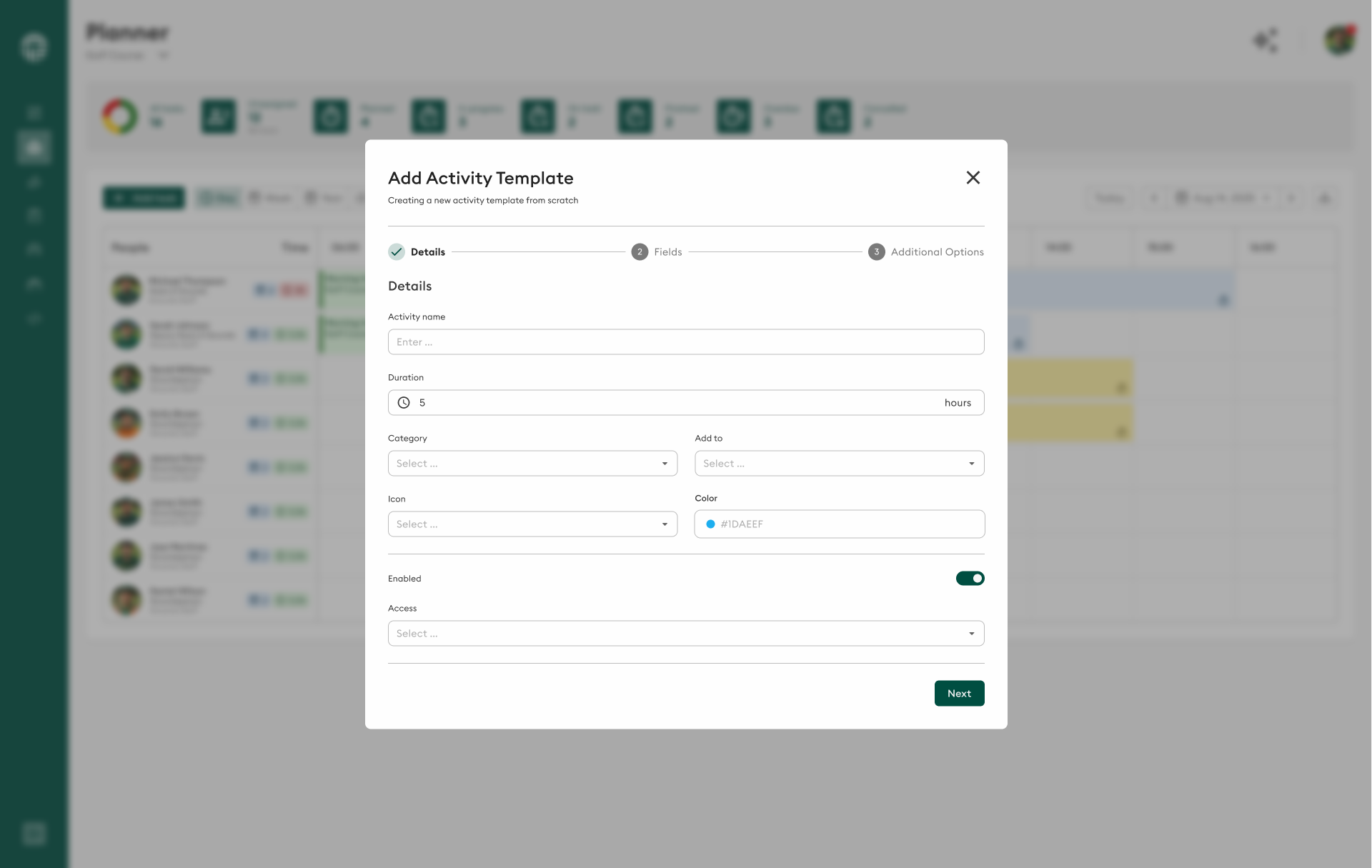
Task: Toggle the Enabled switch off
Action: click(970, 579)
